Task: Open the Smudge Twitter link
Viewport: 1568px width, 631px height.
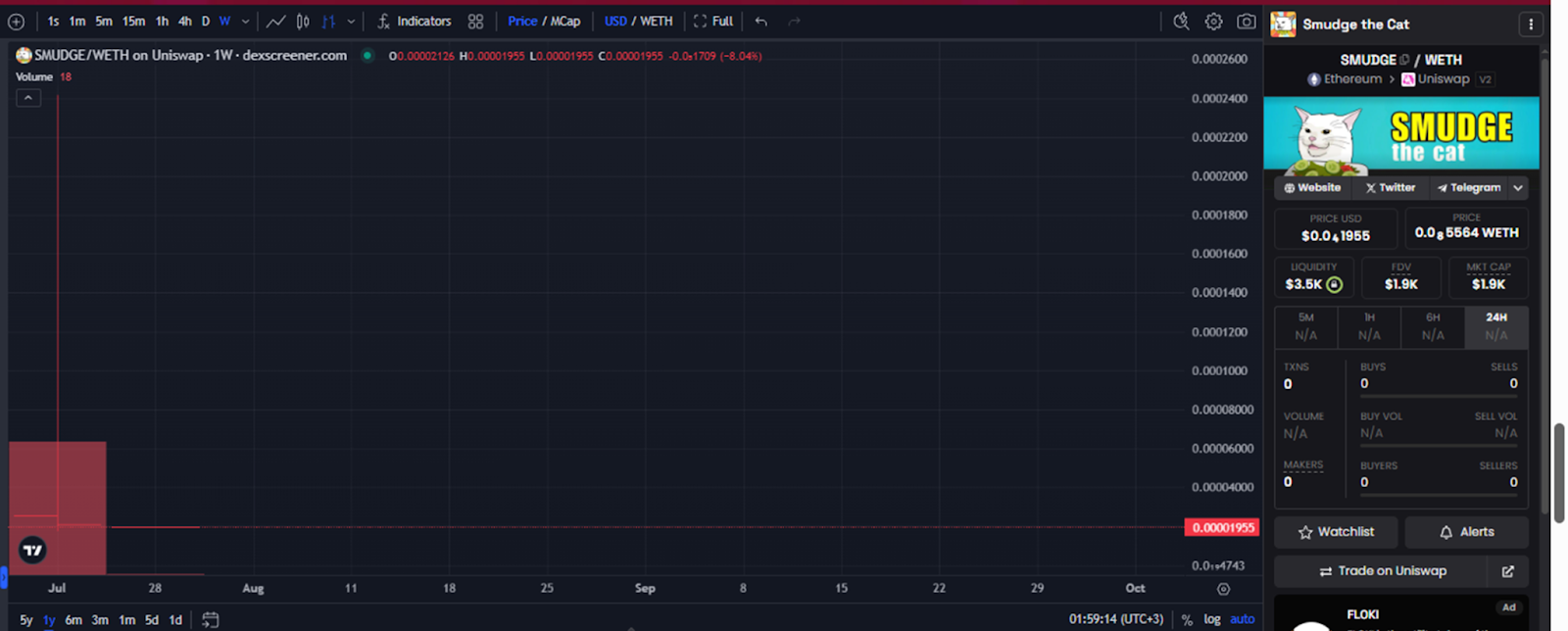Action: (x=1390, y=188)
